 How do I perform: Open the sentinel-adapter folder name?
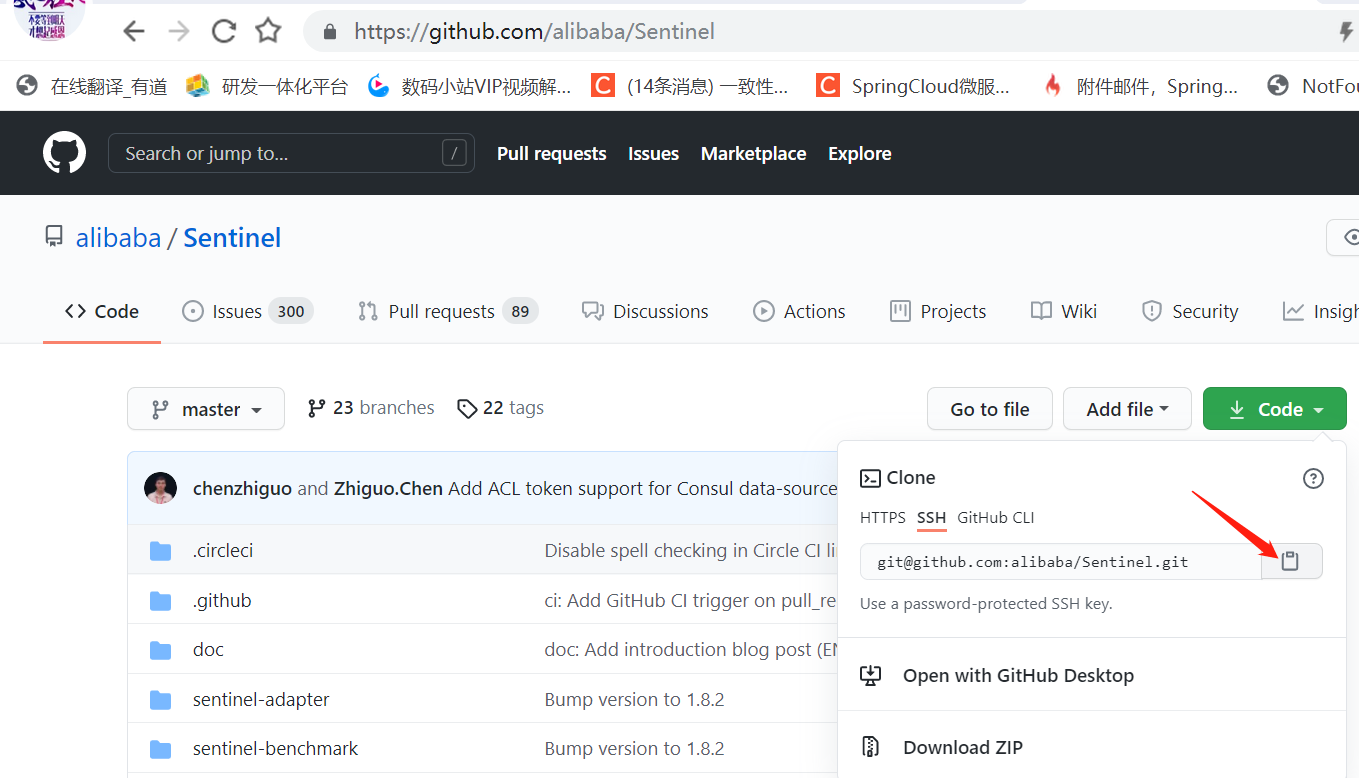click(261, 700)
